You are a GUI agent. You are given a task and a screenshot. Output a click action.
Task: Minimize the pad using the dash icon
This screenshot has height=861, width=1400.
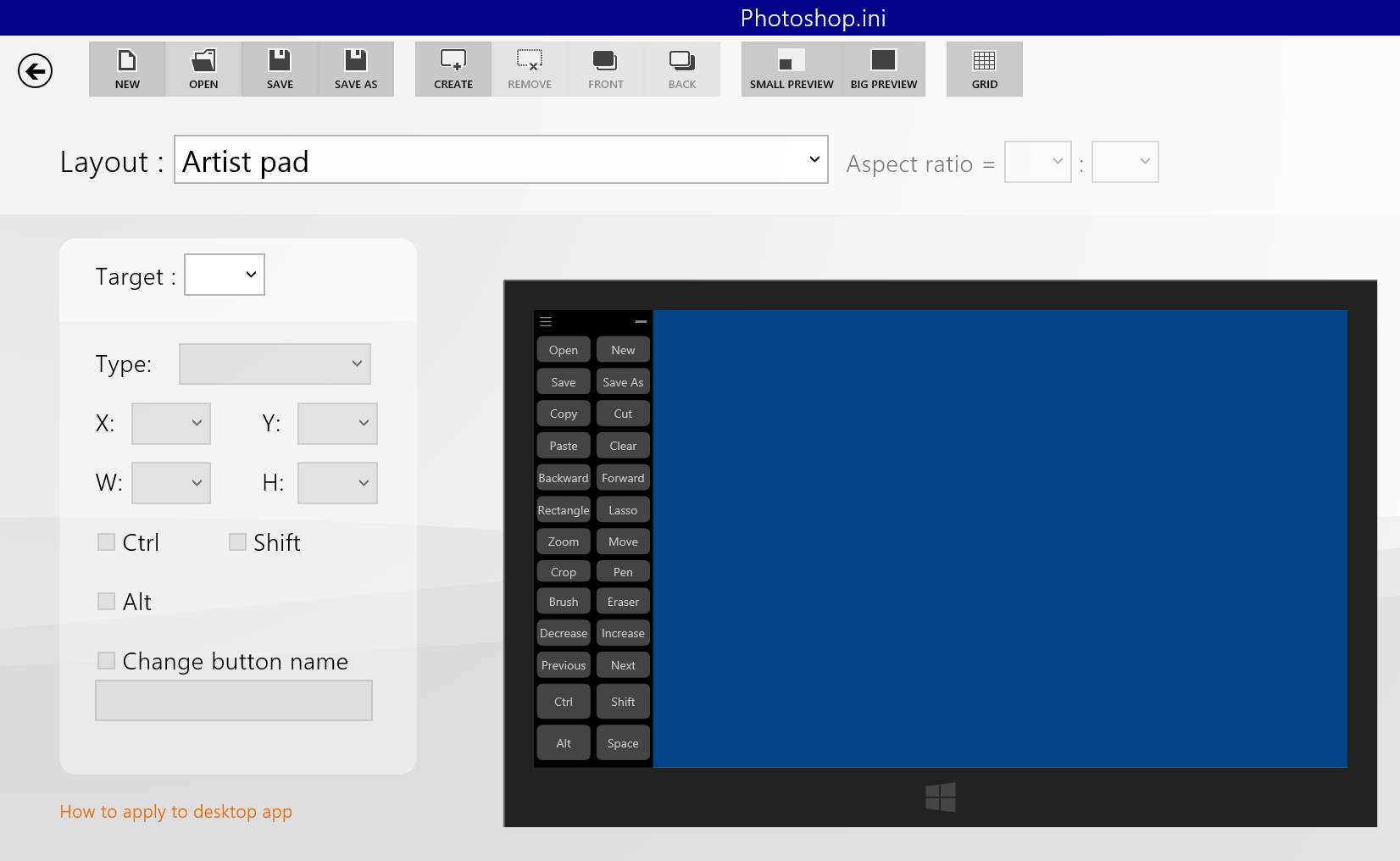tap(641, 322)
